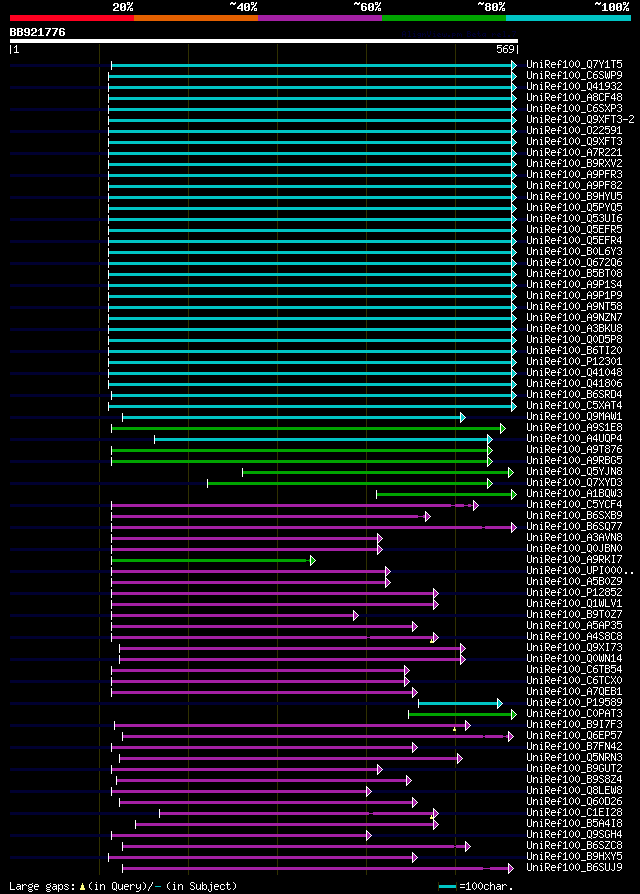This screenshot has width=640, height=894.
Task: Select the UniRef100_Q5EFR5 label
Action: 574,230
